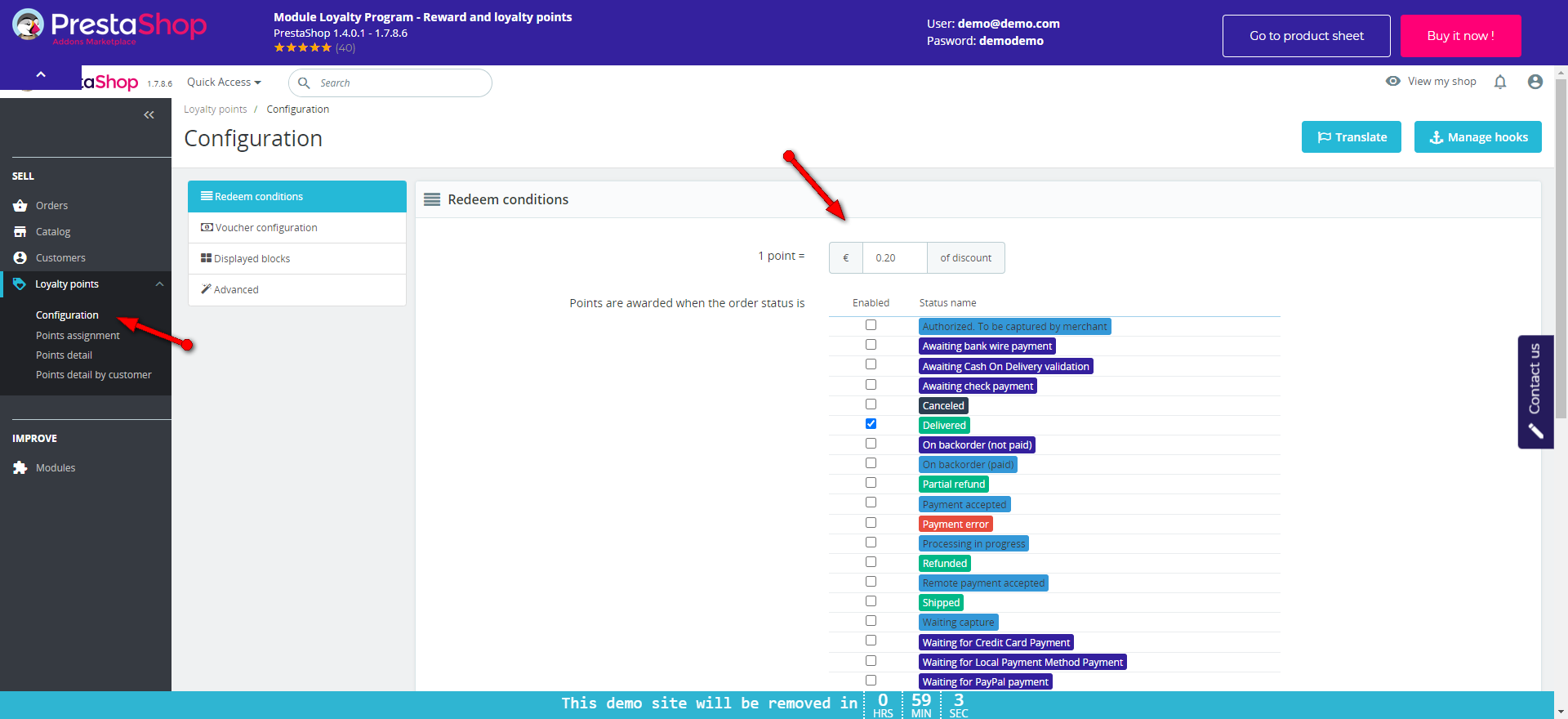Click the Manage hooks button
The image size is (1568, 719).
click(1478, 137)
